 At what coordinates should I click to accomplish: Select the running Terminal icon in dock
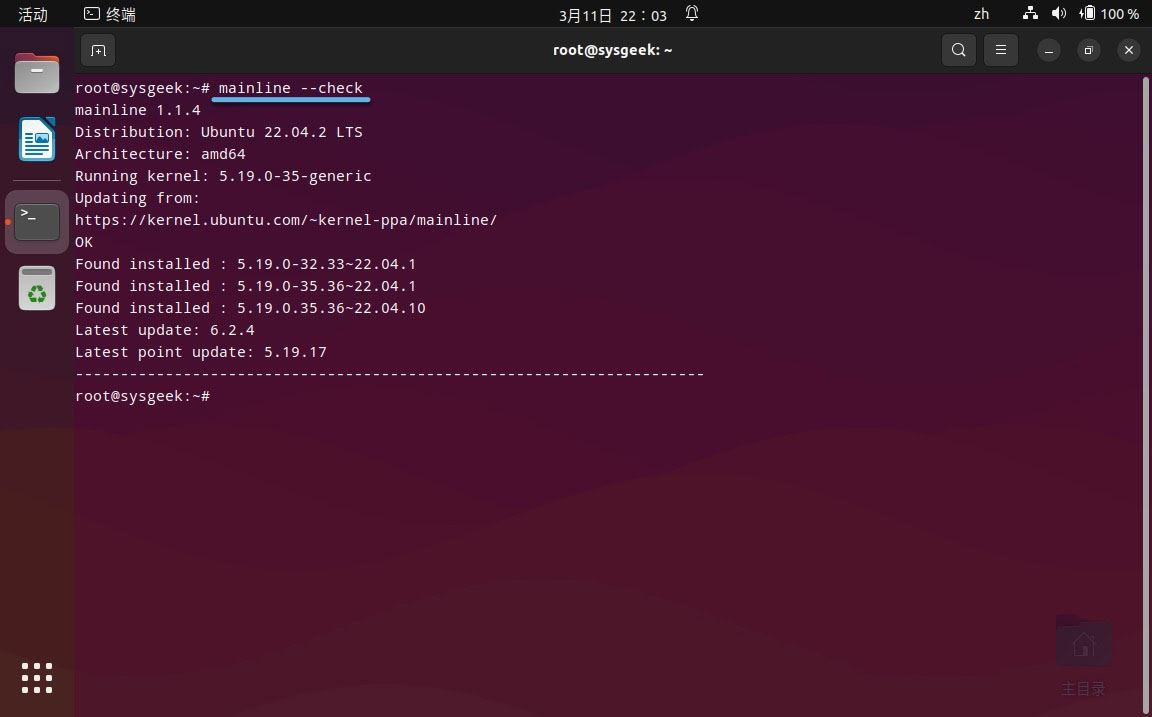point(37,221)
